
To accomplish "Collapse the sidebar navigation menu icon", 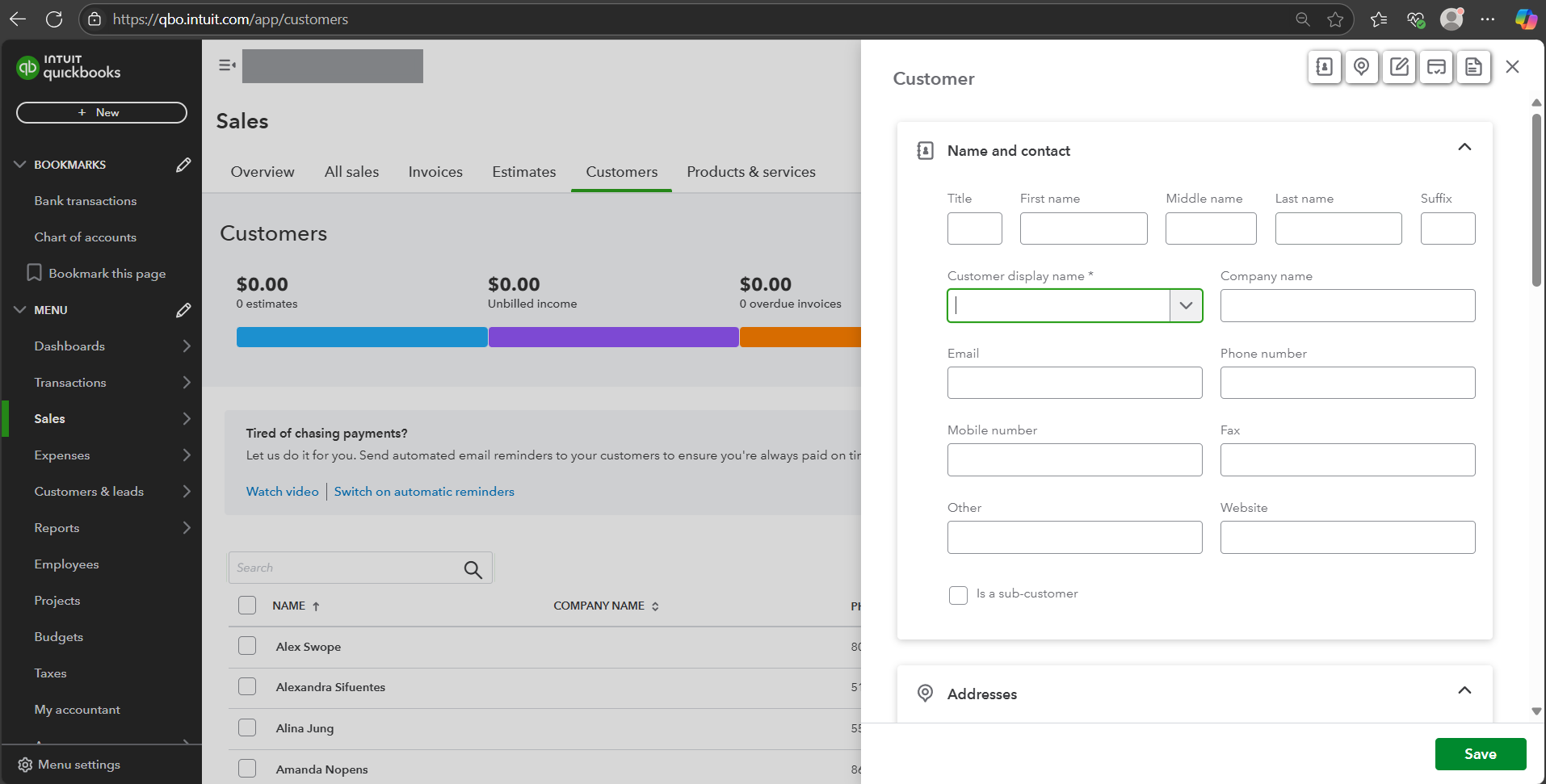I will tap(227, 65).
